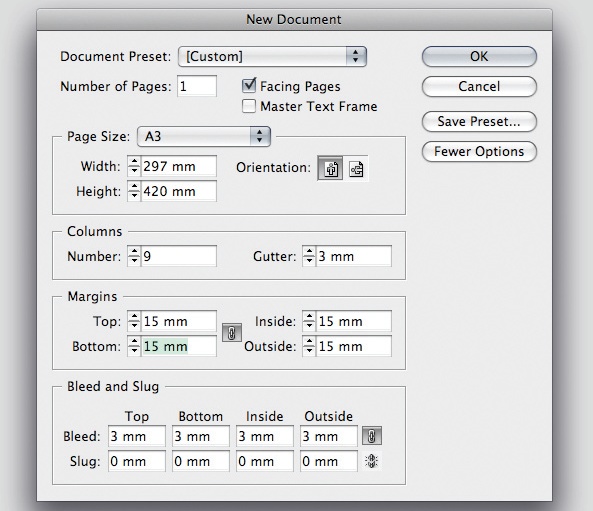This screenshot has width=593, height=511.
Task: Click Height stepper arrows
Action: tap(134, 191)
